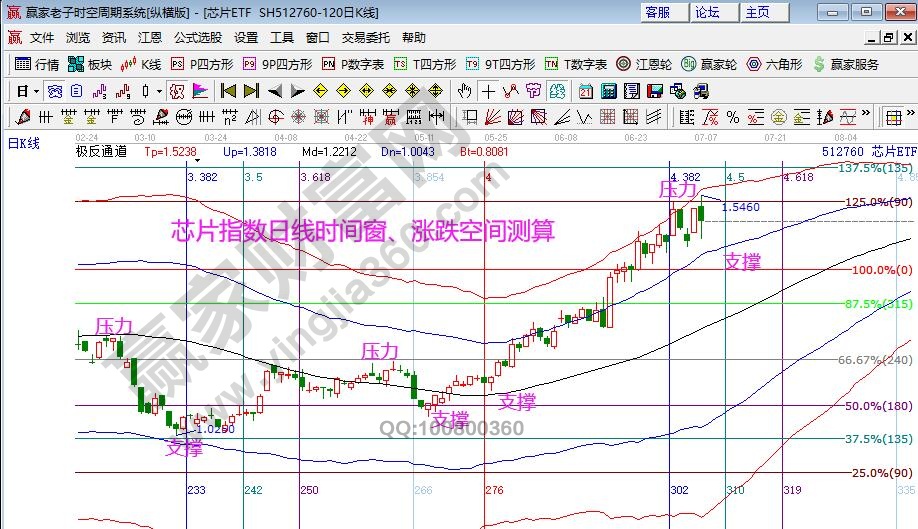Toggle the crosshair cursor tool
This screenshot has height=529, width=918.
(488, 91)
